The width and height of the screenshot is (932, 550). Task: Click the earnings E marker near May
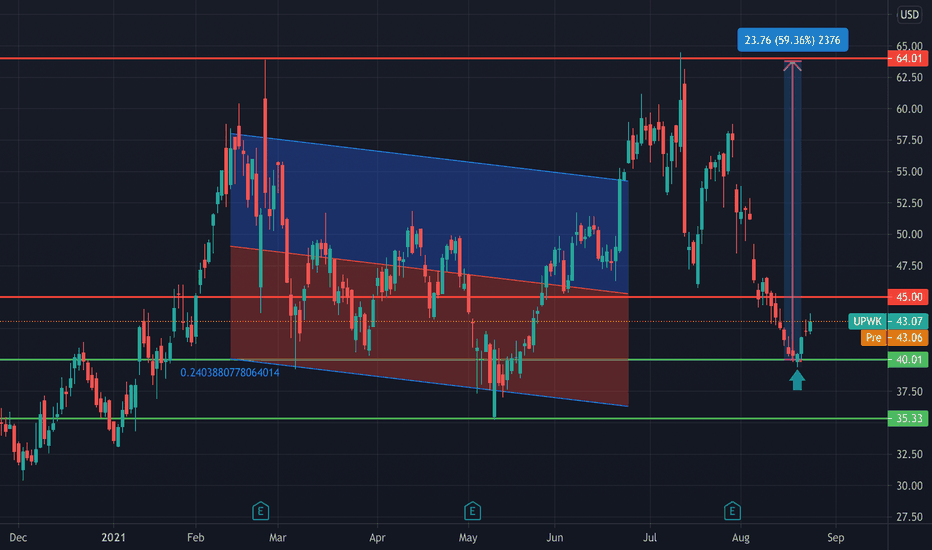coord(472,511)
